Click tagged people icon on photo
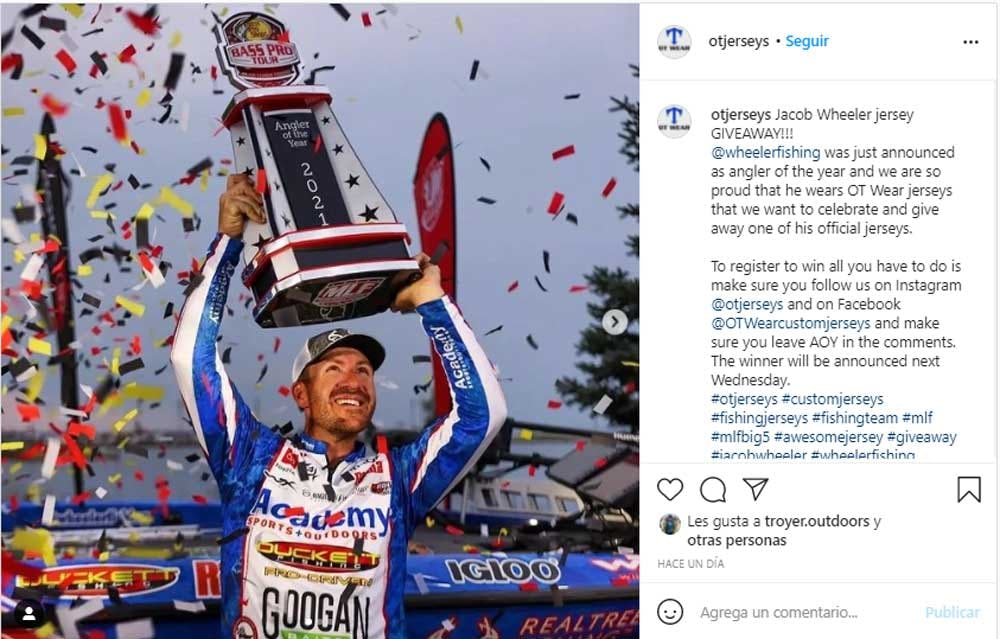 point(29,614)
